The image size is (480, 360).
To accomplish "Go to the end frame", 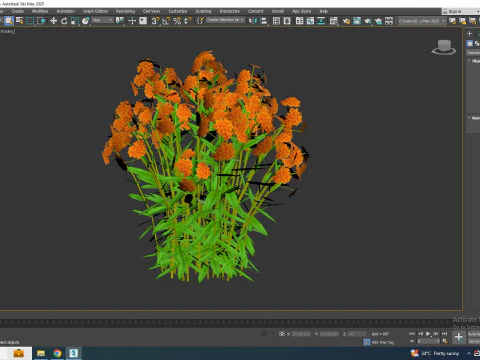I will pos(444,333).
